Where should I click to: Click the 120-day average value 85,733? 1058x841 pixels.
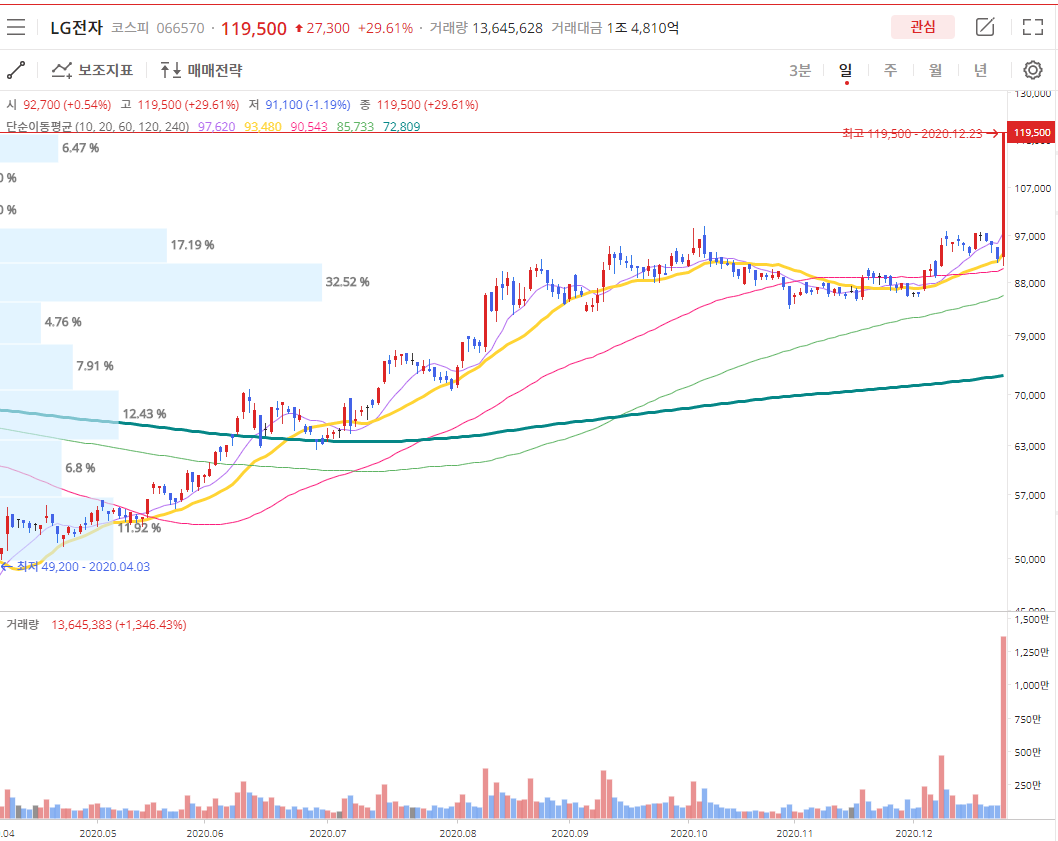click(355, 126)
